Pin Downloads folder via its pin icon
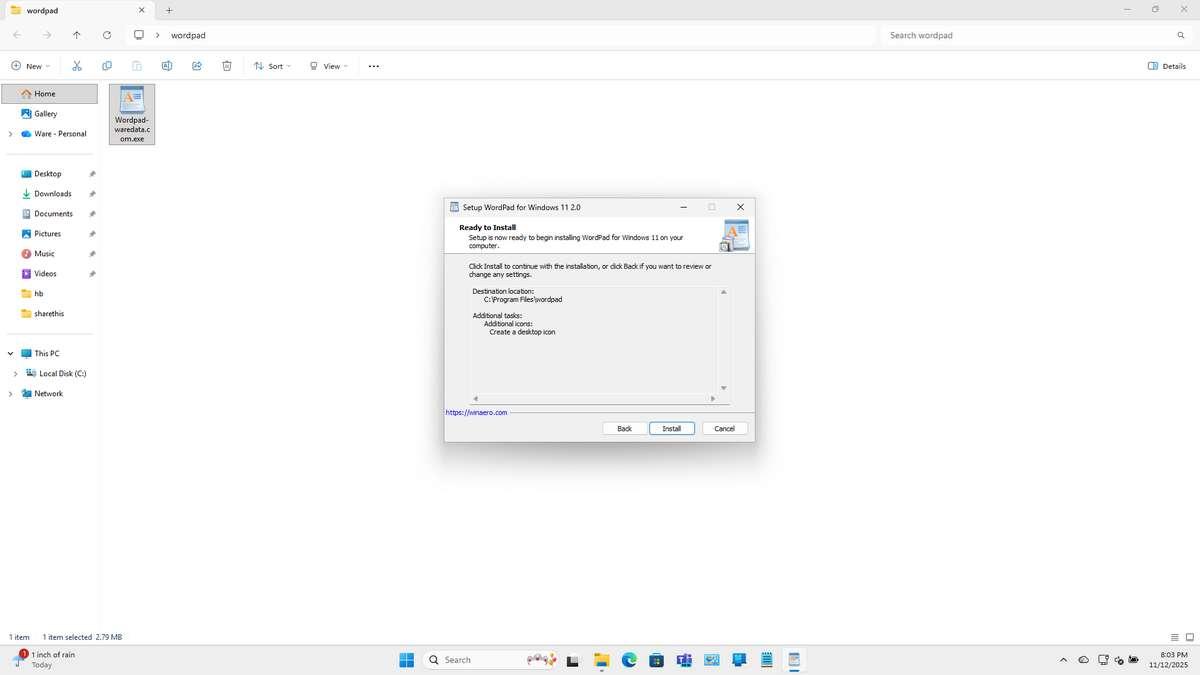This screenshot has height=675, width=1200. (x=91, y=193)
